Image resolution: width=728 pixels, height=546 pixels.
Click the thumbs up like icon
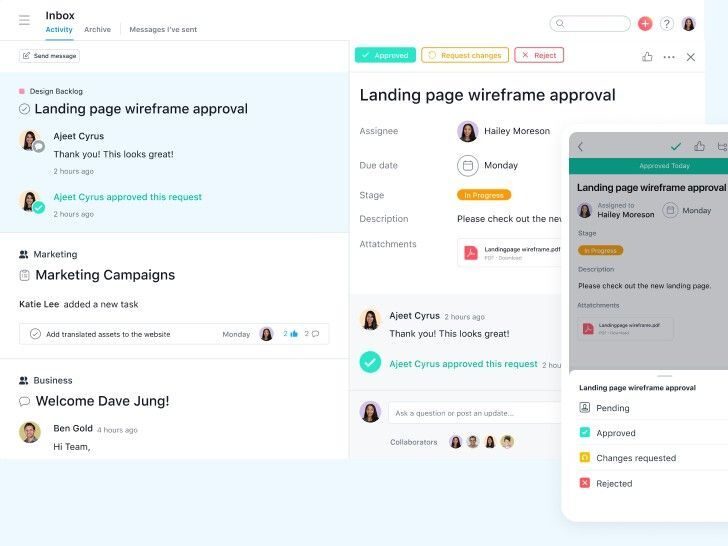(647, 57)
